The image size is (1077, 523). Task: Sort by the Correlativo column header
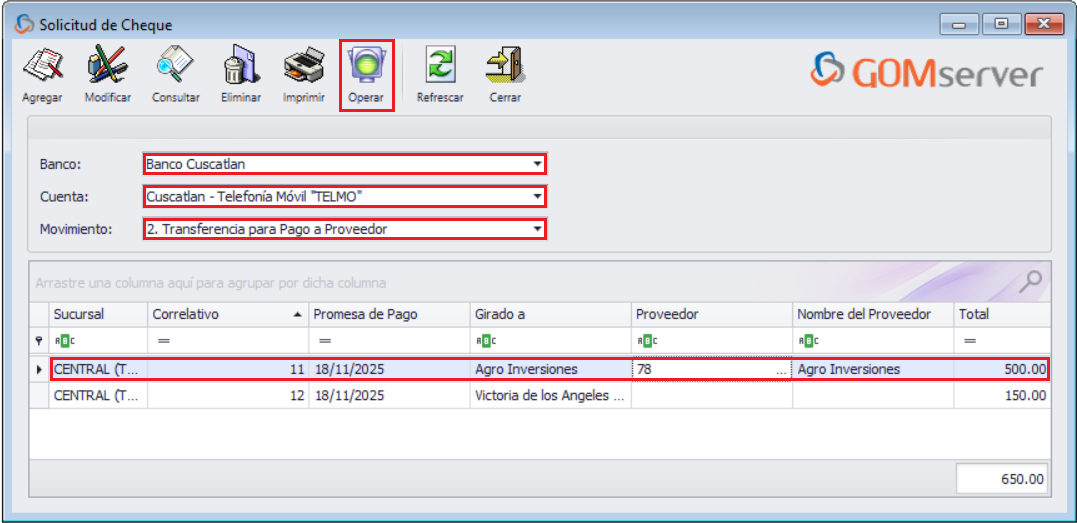(228, 315)
